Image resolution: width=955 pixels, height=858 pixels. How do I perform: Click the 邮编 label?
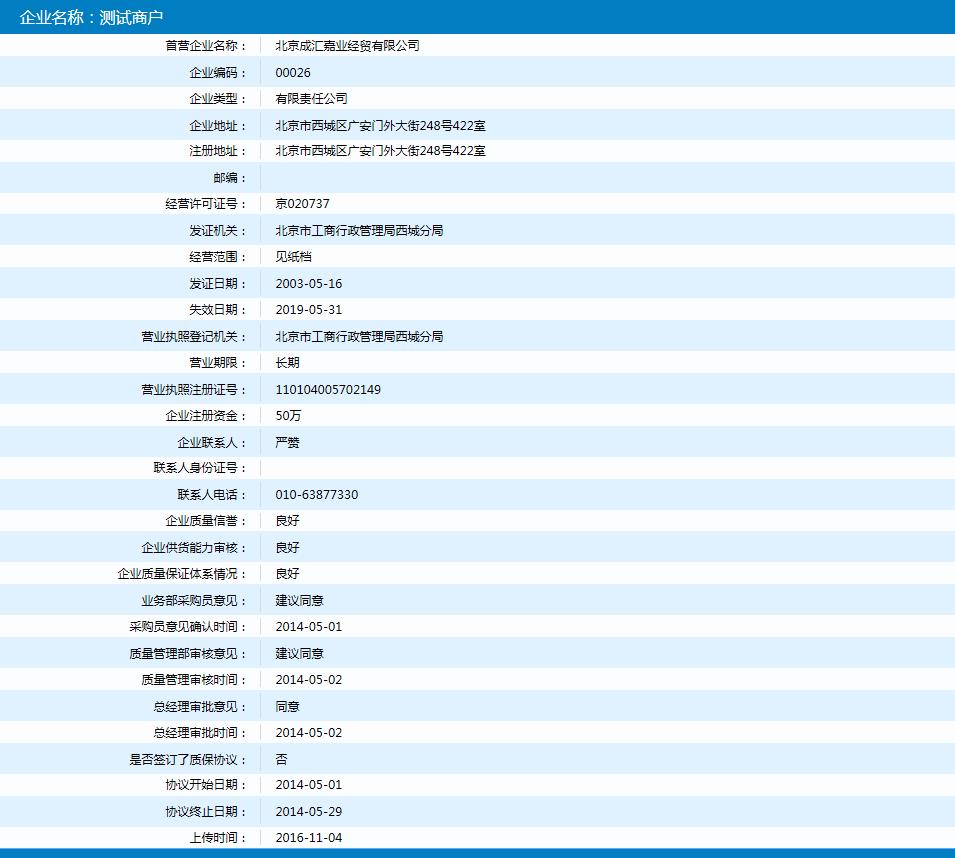pyautogui.click(x=230, y=178)
